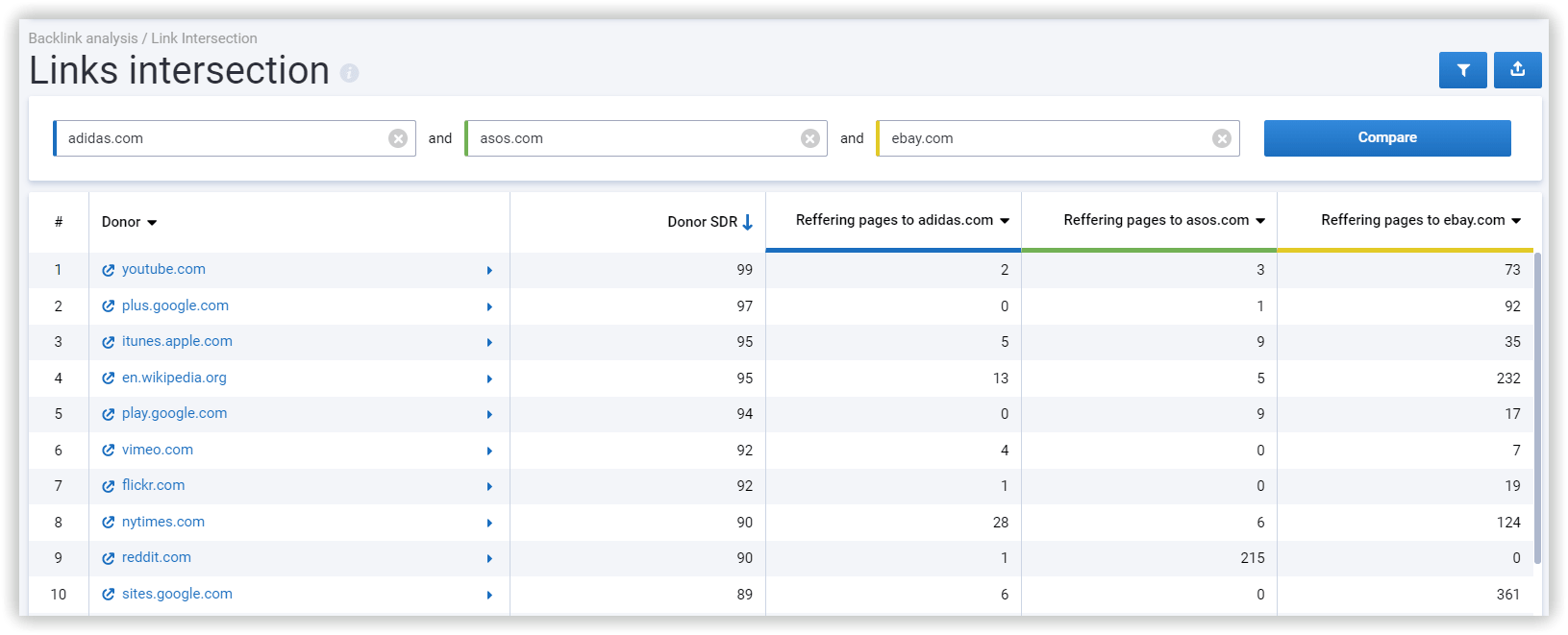Open the itunes.apple.com donor link

click(177, 341)
